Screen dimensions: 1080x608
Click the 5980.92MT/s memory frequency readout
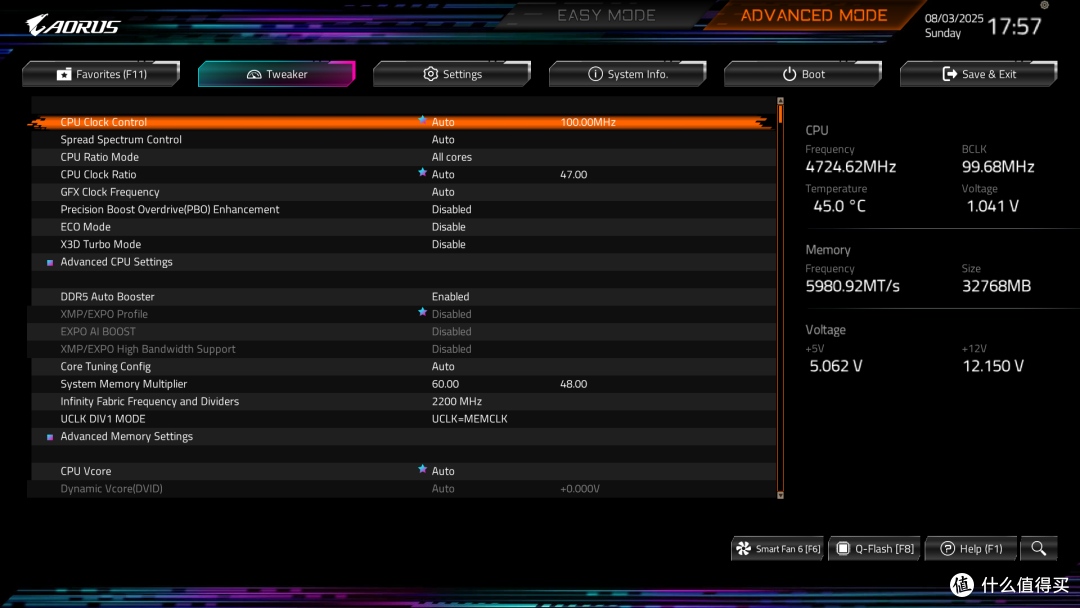click(x=853, y=286)
